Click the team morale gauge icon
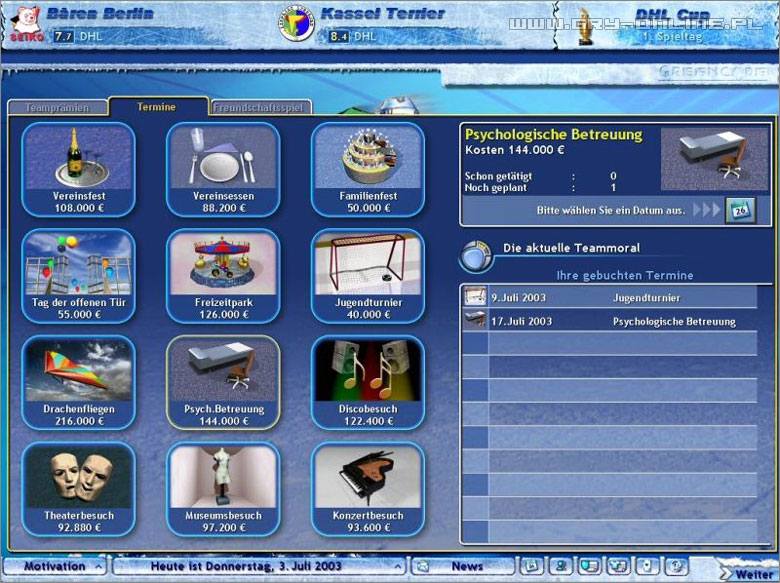This screenshot has height=583, width=780. click(476, 257)
